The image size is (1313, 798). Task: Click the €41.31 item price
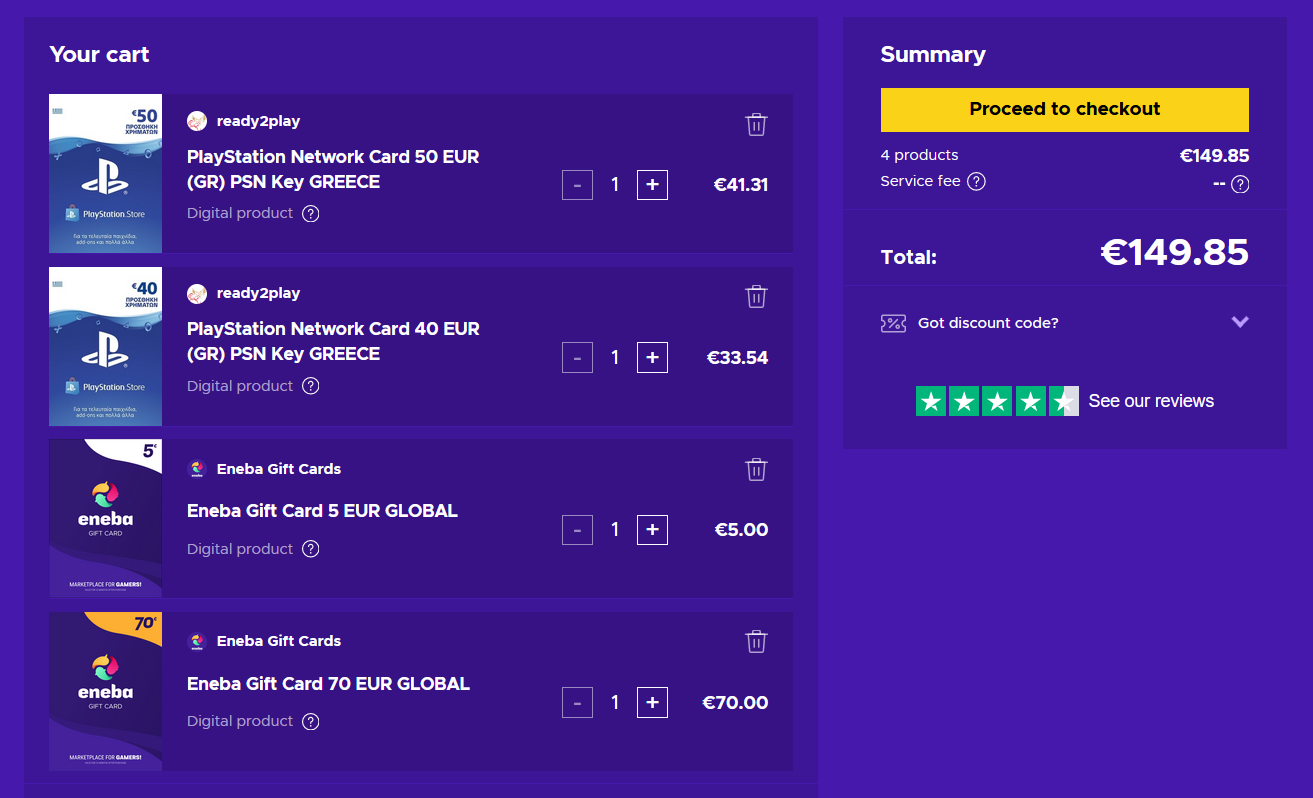click(740, 185)
